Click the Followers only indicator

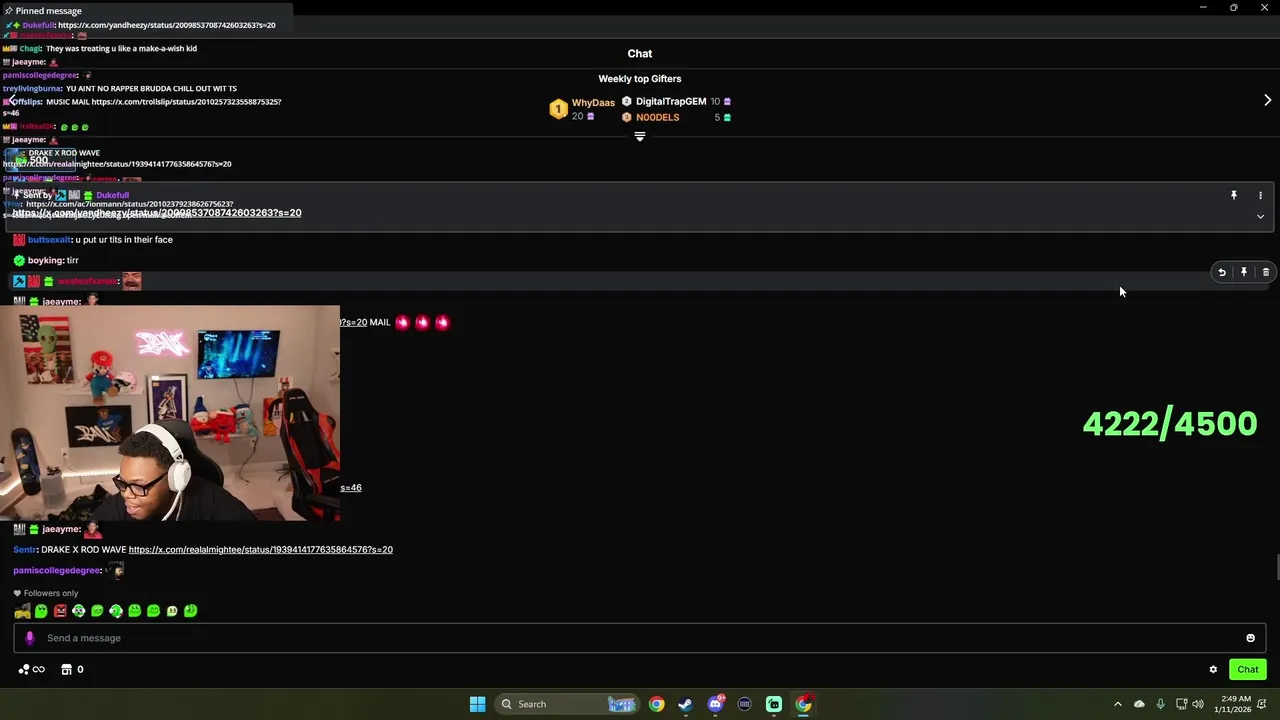[46, 593]
